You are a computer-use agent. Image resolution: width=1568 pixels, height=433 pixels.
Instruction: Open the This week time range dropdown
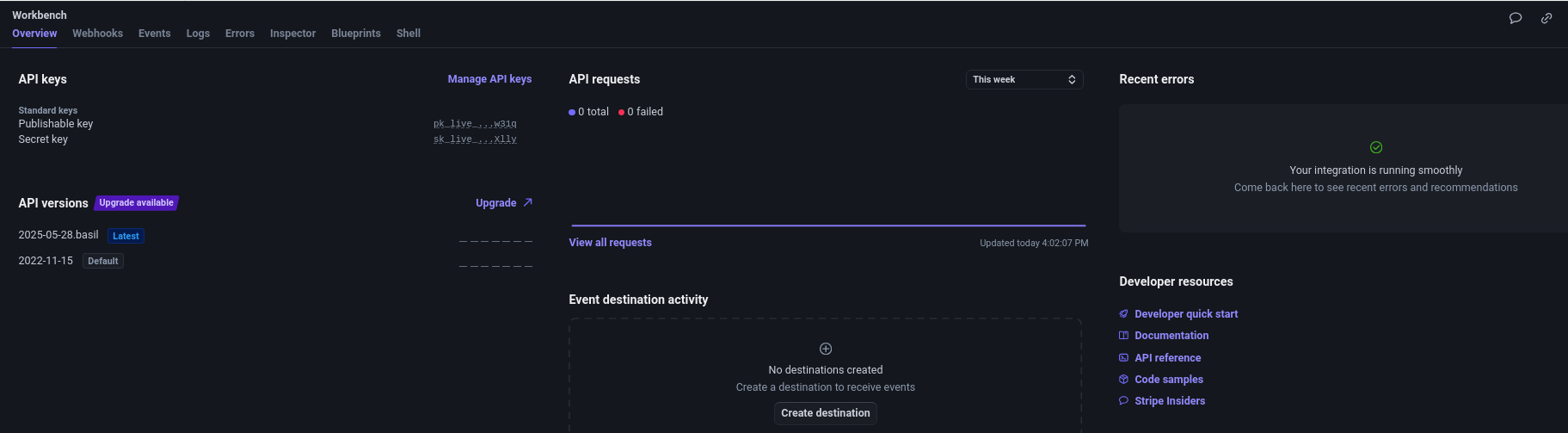tap(1024, 79)
